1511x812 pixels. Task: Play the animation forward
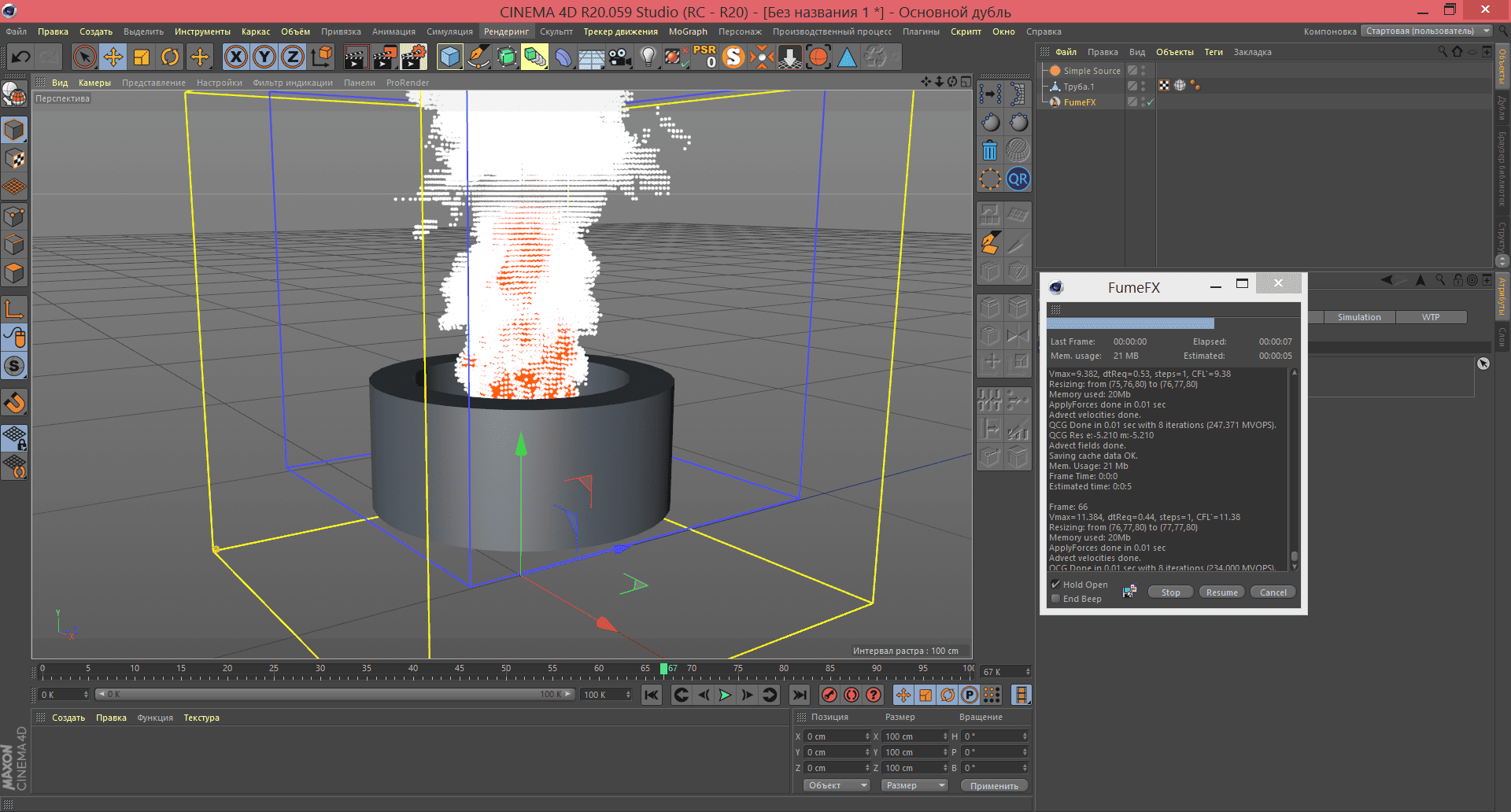click(x=725, y=695)
